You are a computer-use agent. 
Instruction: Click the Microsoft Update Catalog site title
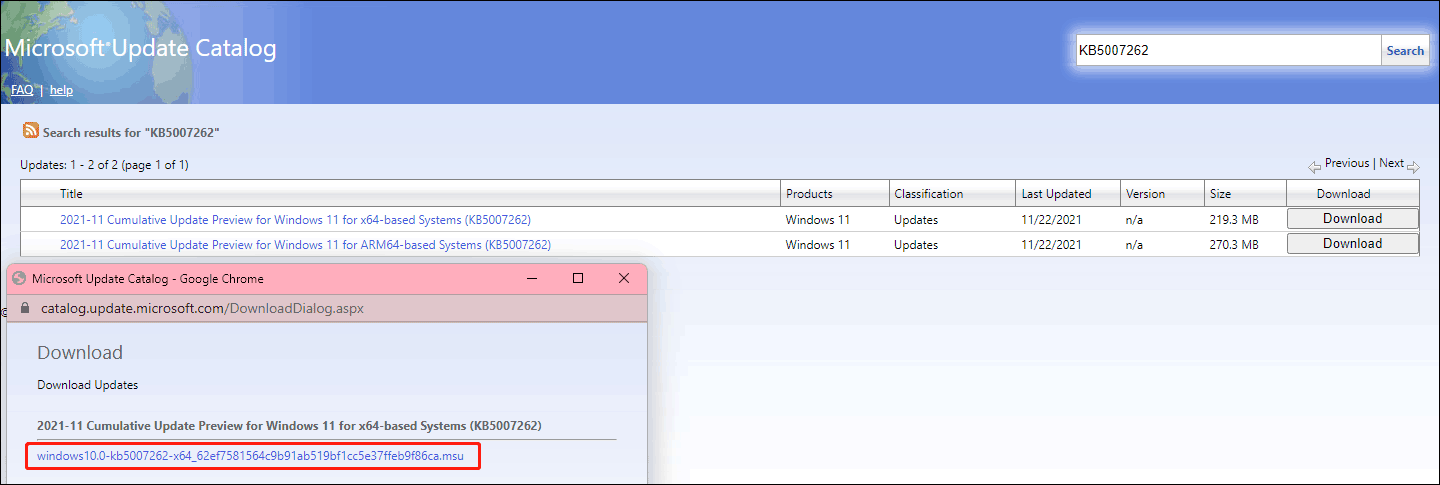[140, 48]
